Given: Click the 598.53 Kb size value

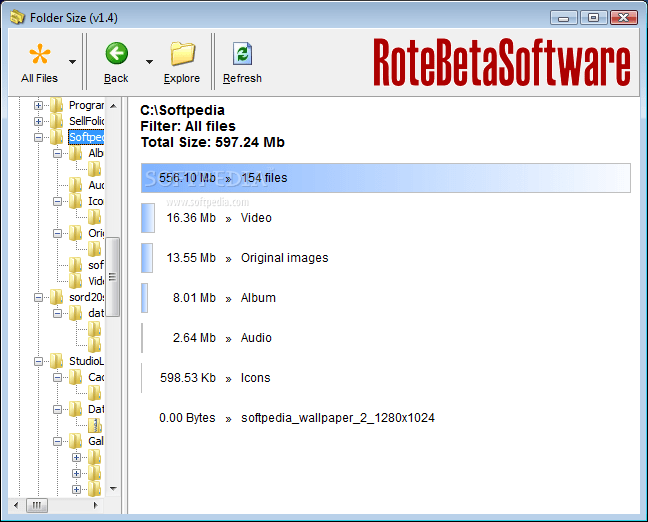Looking at the screenshot, I should pos(188,378).
